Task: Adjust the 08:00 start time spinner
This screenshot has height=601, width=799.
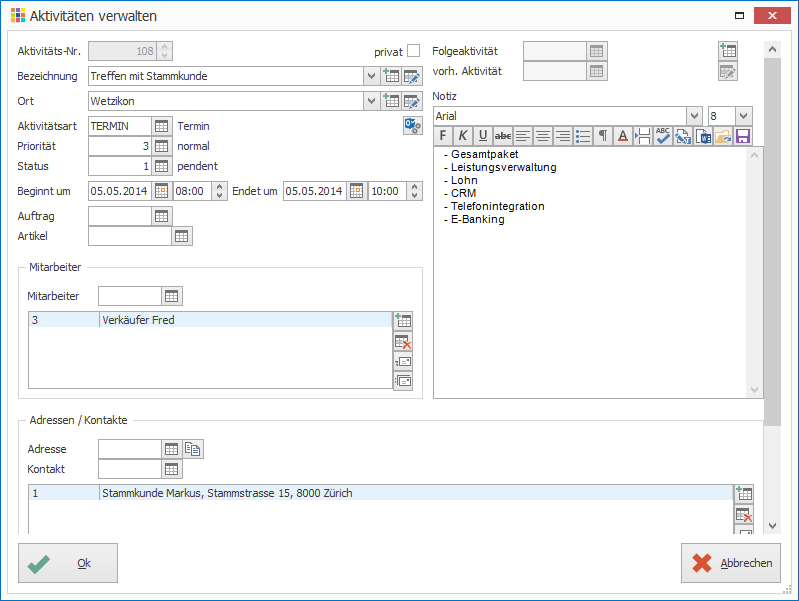Action: 220,191
